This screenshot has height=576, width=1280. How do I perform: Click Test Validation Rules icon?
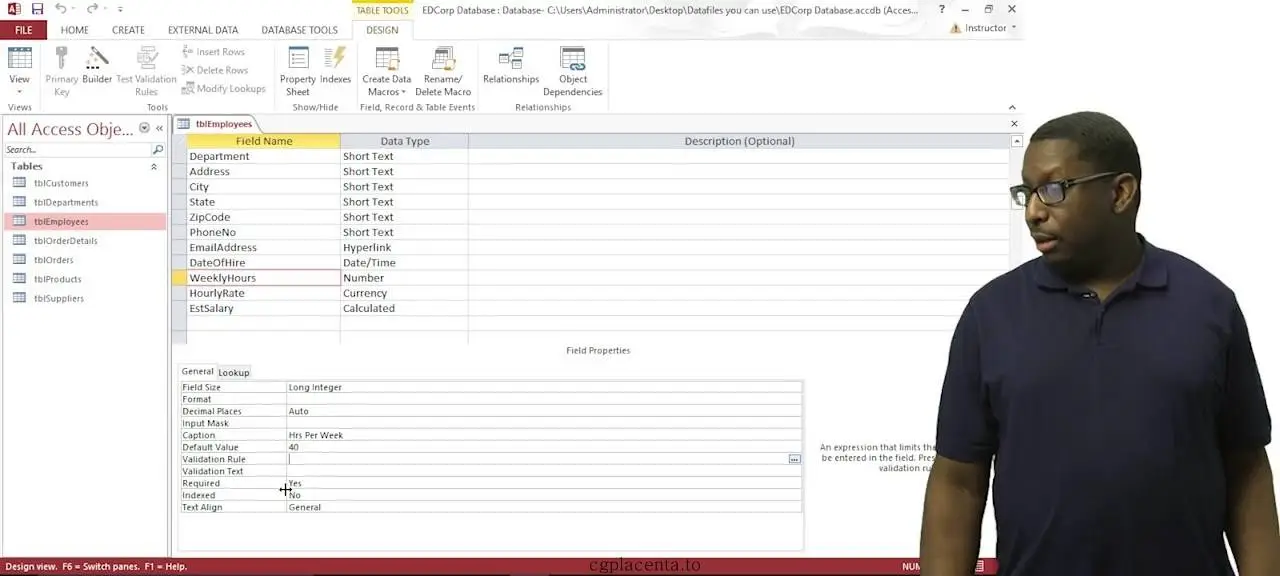146,71
